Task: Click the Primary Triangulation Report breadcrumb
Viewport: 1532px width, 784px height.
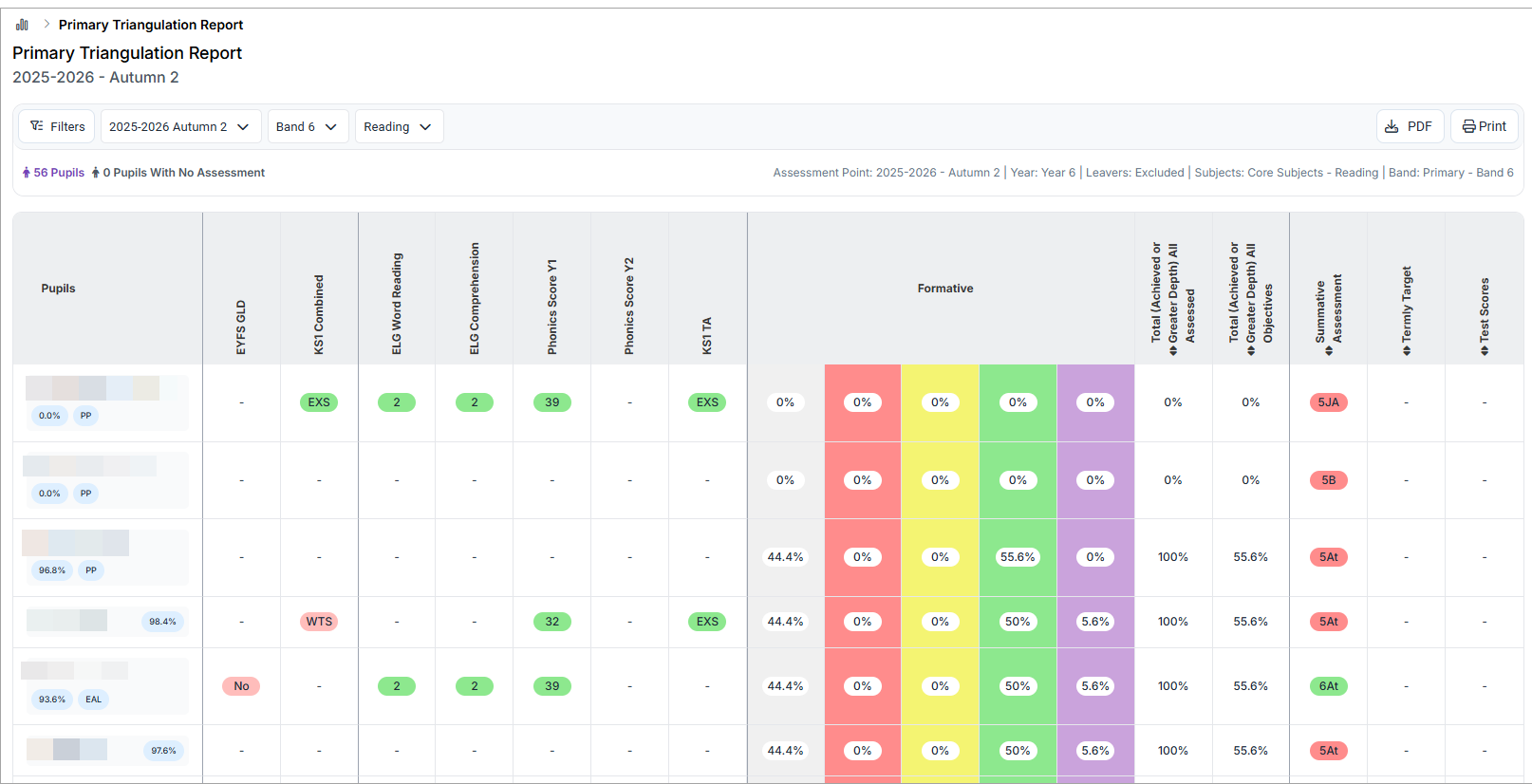Action: pyautogui.click(x=151, y=25)
